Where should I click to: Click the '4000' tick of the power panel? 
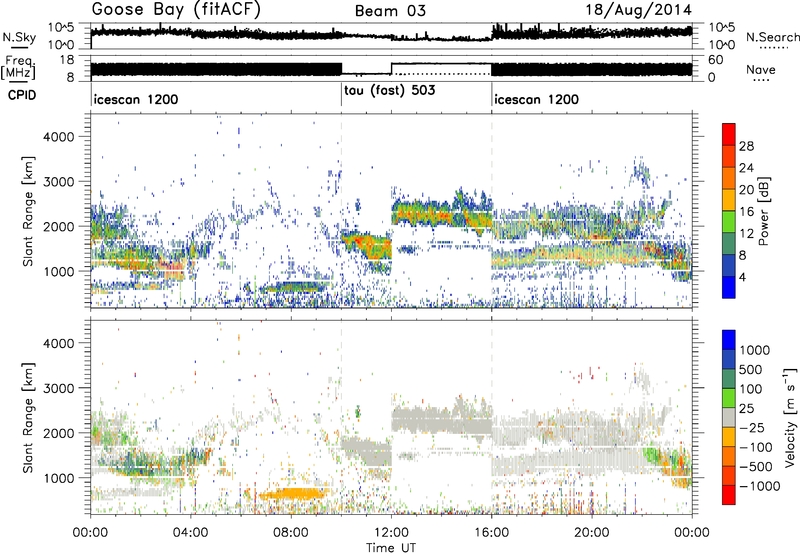[x=59, y=136]
